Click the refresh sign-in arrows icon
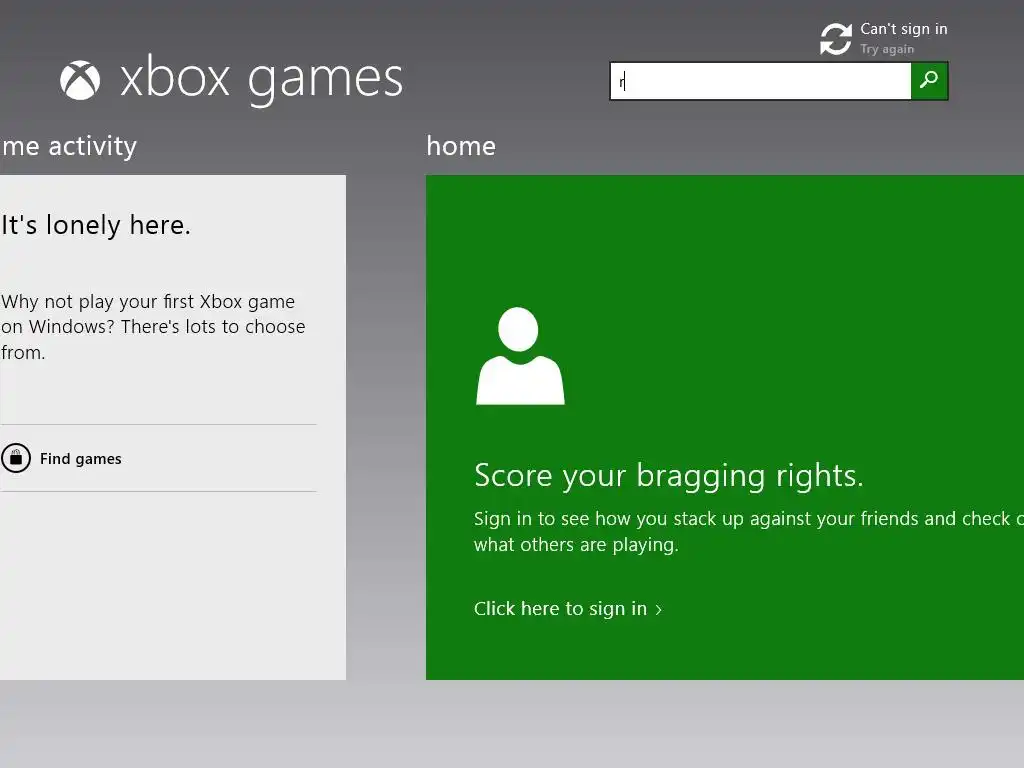The height and width of the screenshot is (768, 1024). 836,39
